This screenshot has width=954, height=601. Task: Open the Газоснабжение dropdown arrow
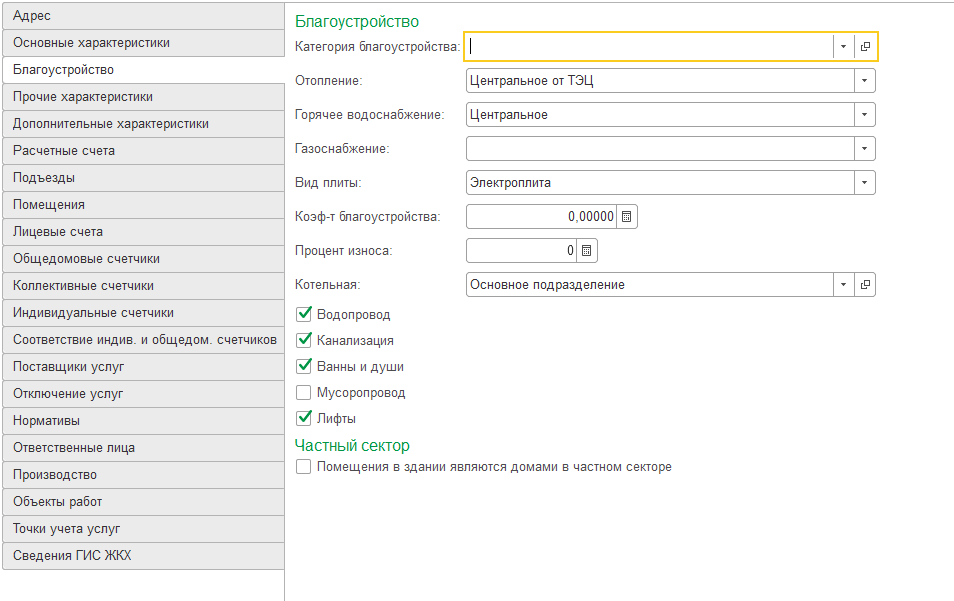865,149
